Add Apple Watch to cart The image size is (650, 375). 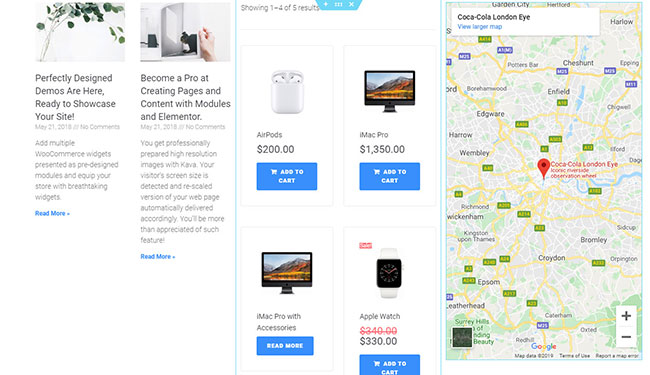pos(390,365)
